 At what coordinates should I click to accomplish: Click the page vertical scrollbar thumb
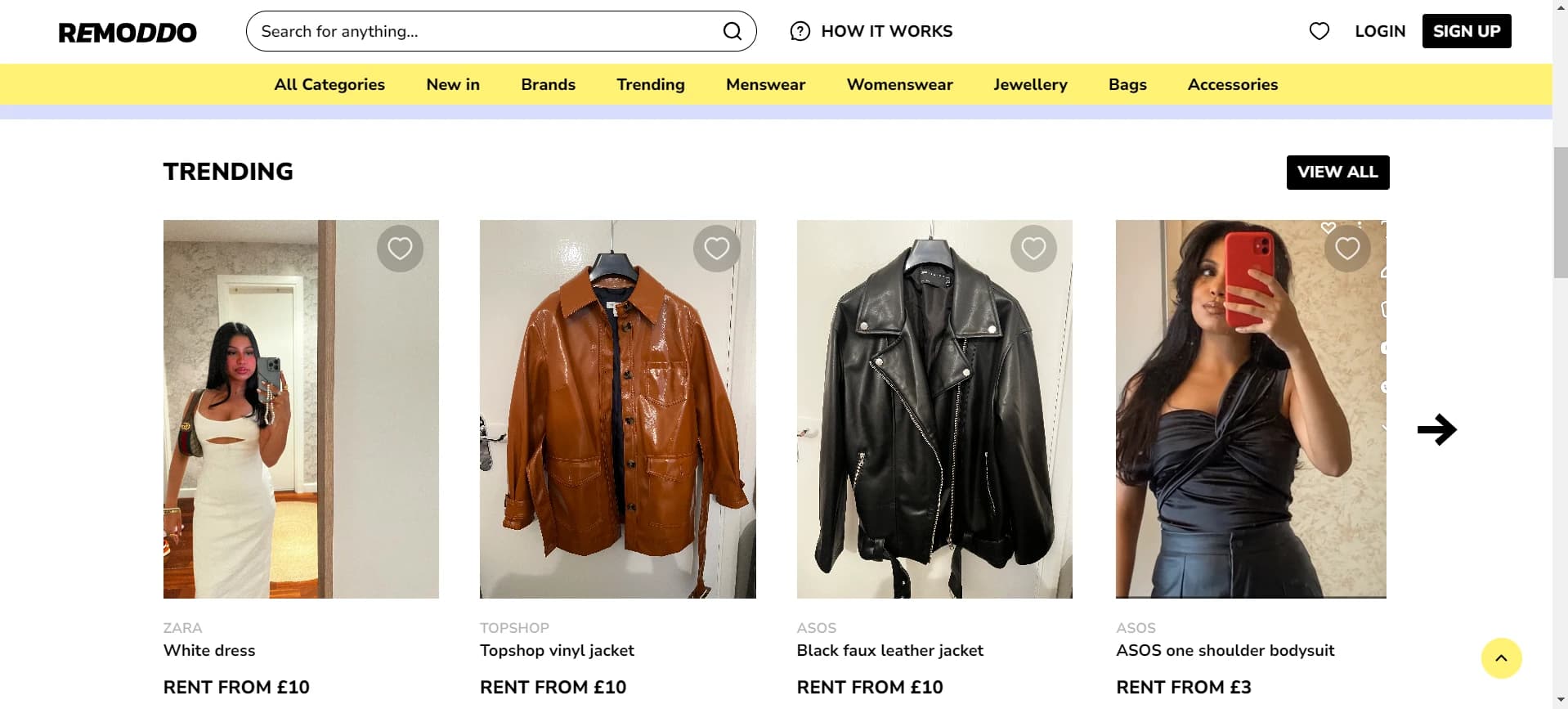tap(1560, 213)
